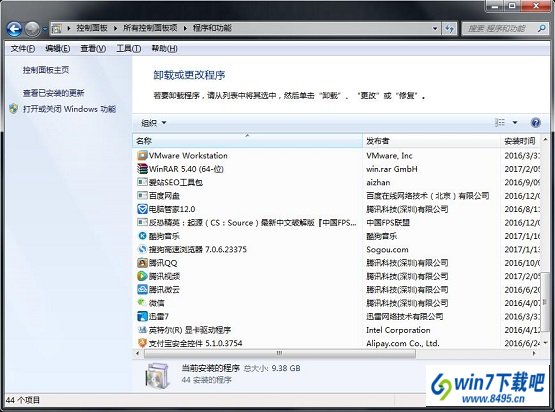Viewport: 555px width, 412px height.
Task: Sort list by 发布者 column header
Action: pos(431,141)
